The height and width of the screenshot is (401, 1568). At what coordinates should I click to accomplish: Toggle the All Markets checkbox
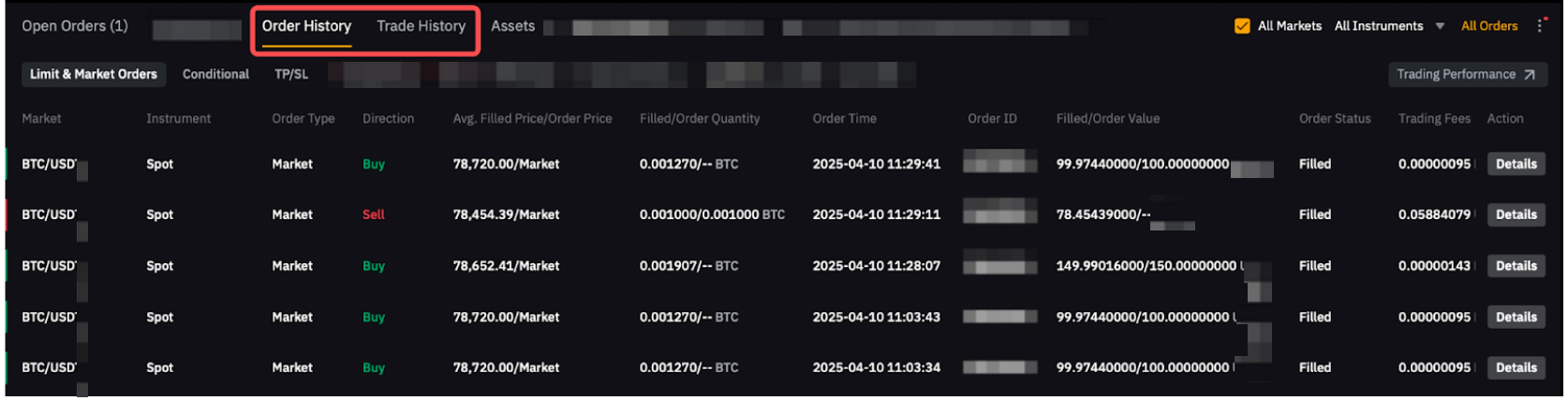(1242, 26)
